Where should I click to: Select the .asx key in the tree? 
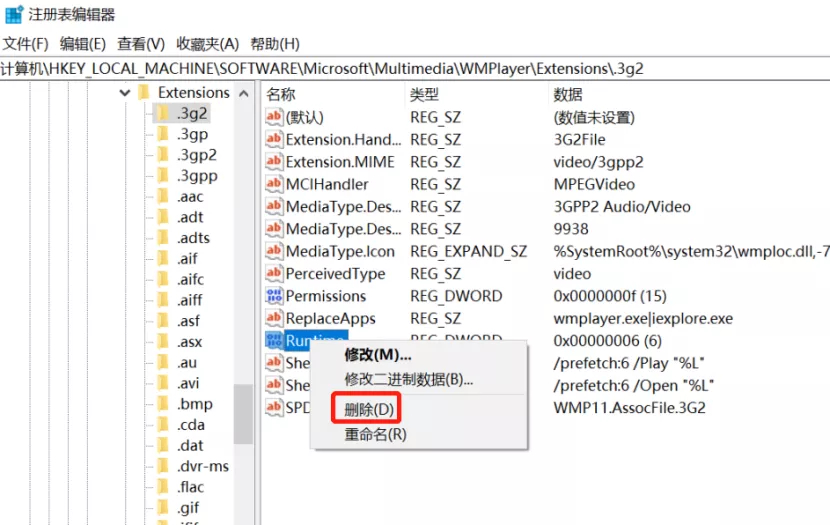[x=190, y=342]
